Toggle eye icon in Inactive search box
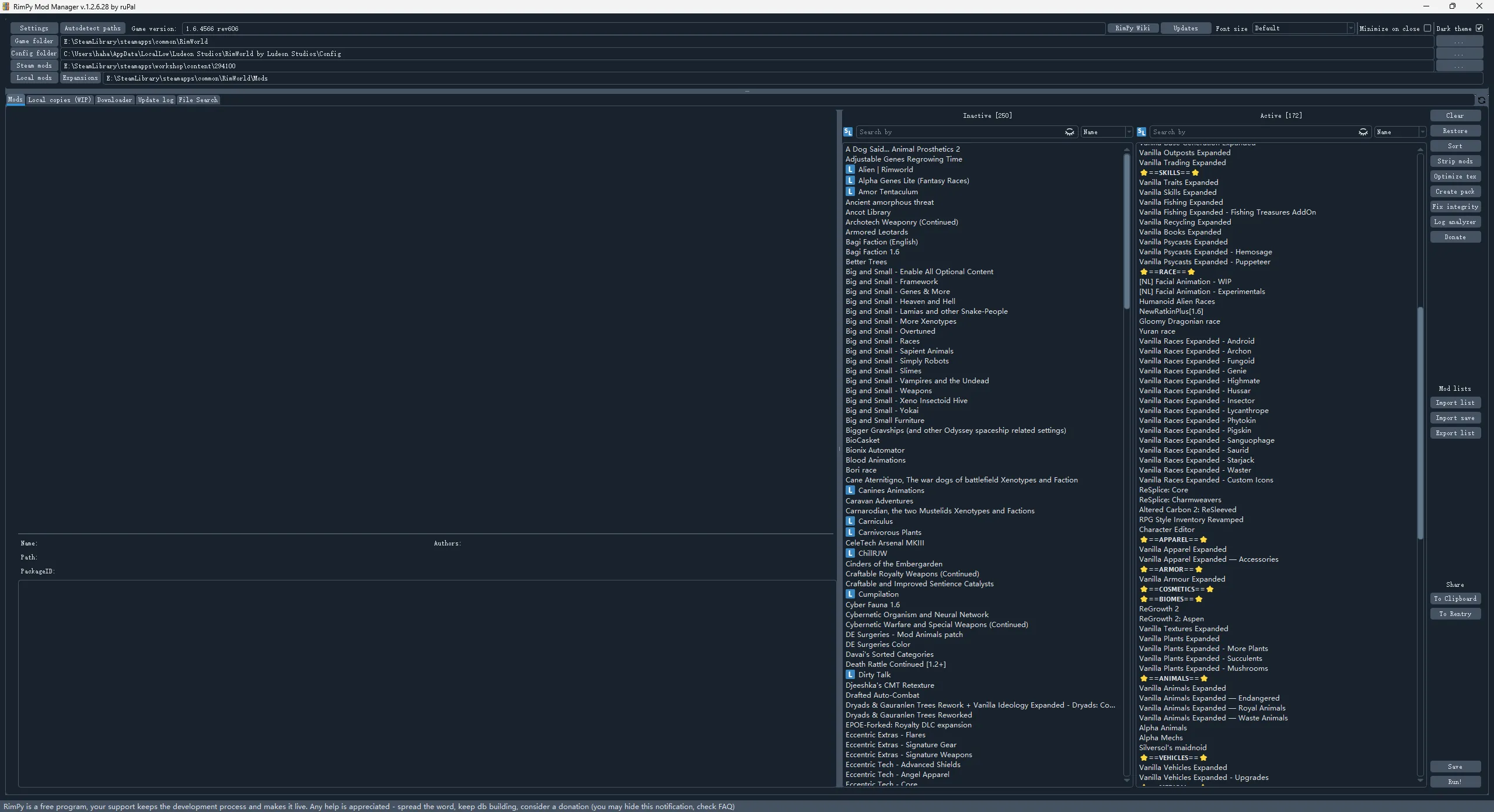Screen dimensions: 1494x812 click(x=1069, y=132)
